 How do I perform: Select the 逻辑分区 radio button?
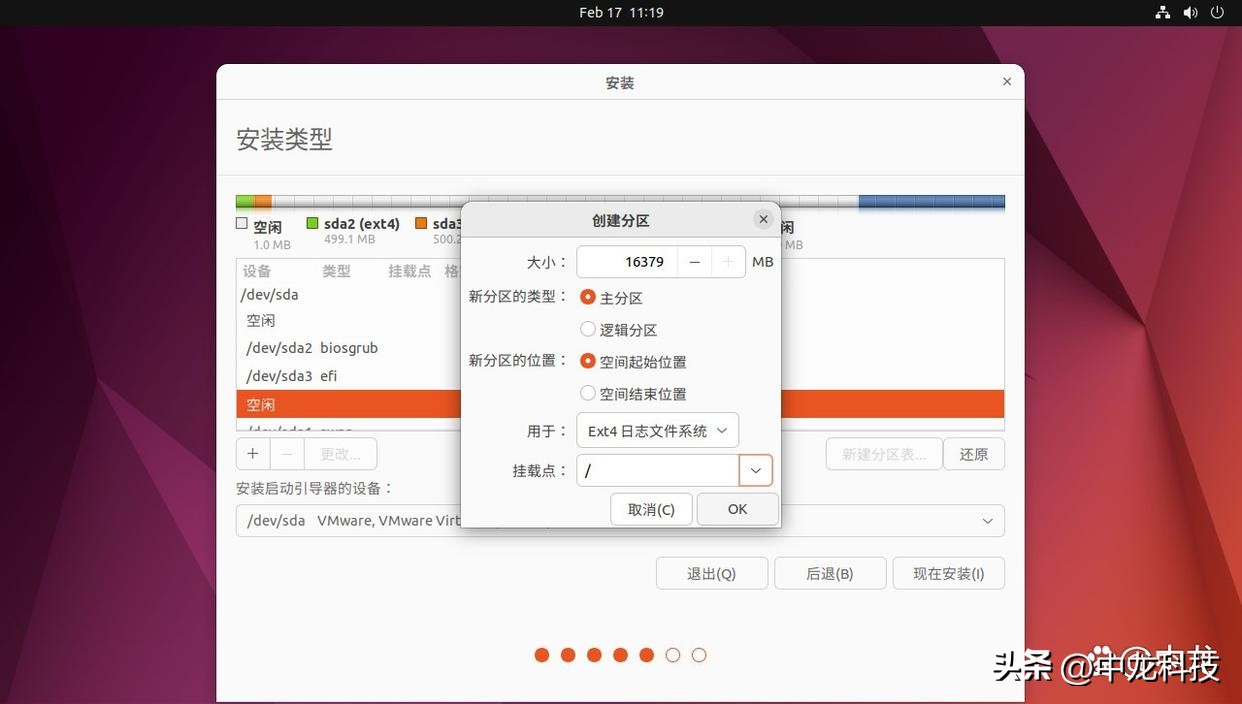pos(587,328)
